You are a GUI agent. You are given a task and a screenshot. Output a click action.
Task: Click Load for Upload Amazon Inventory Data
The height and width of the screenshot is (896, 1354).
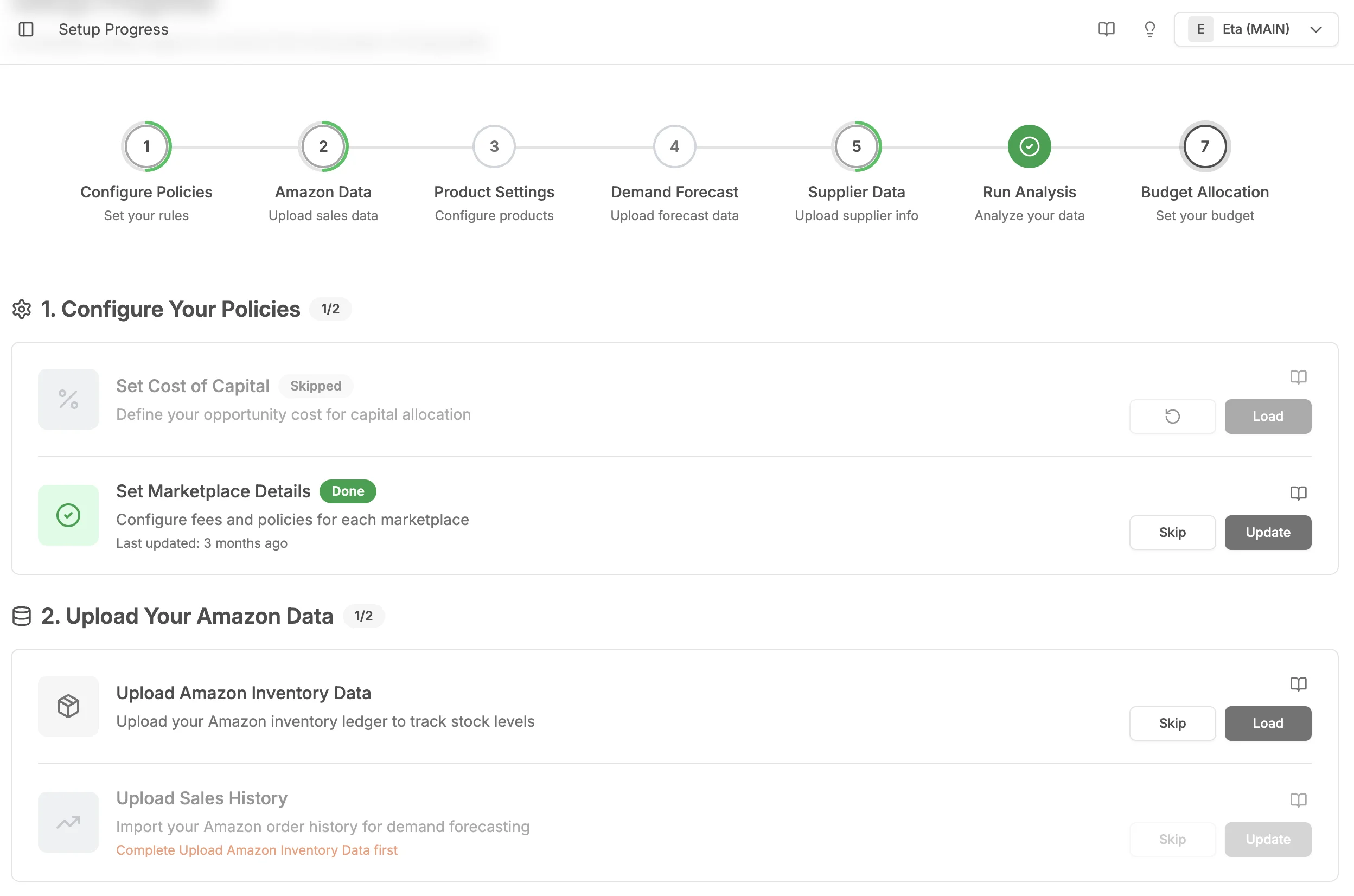(1268, 723)
